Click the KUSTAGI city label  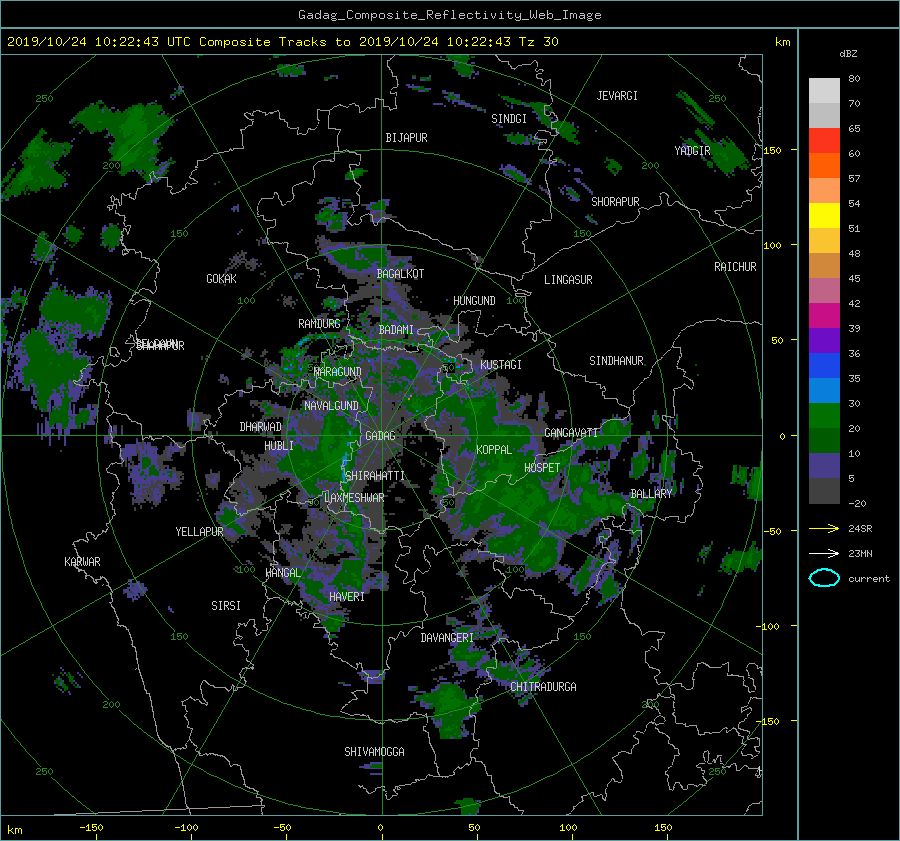click(501, 365)
